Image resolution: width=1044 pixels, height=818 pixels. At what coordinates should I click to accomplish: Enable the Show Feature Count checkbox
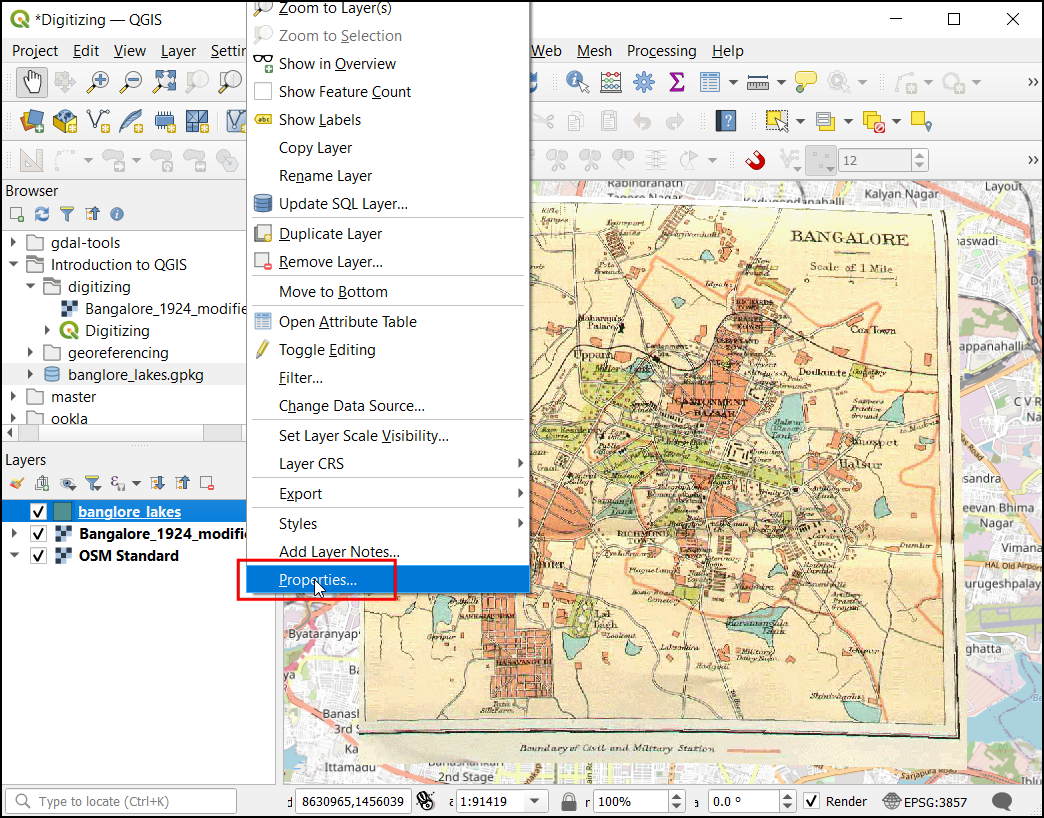264,91
